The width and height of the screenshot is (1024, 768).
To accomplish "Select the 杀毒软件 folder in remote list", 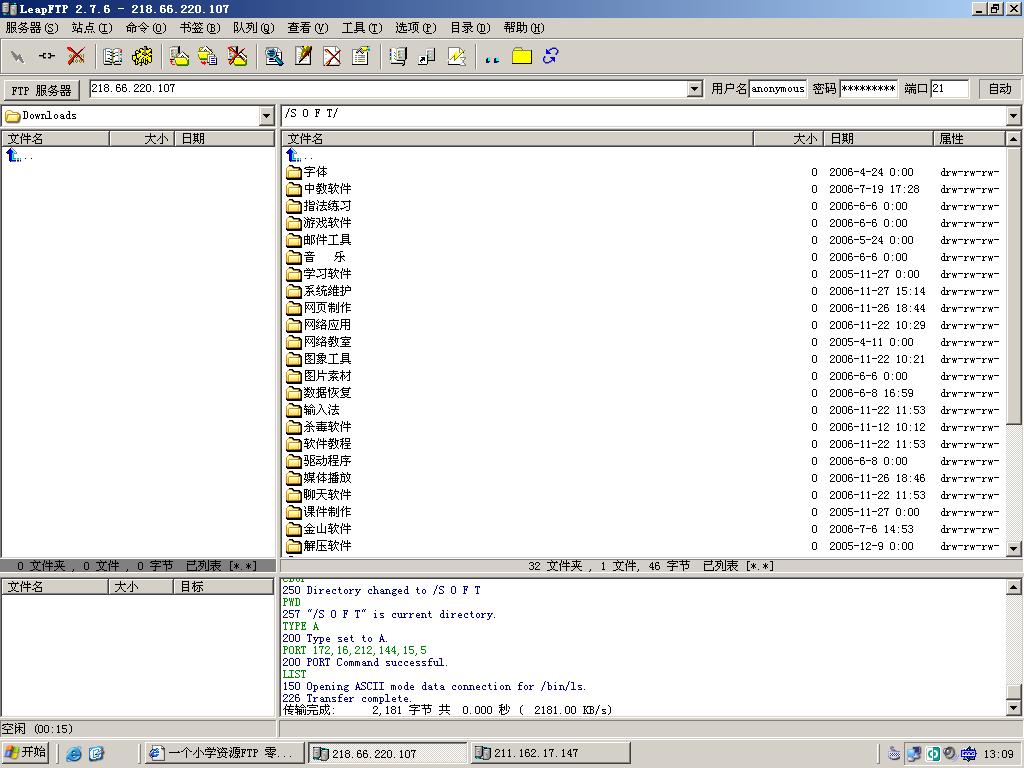I will [327, 427].
